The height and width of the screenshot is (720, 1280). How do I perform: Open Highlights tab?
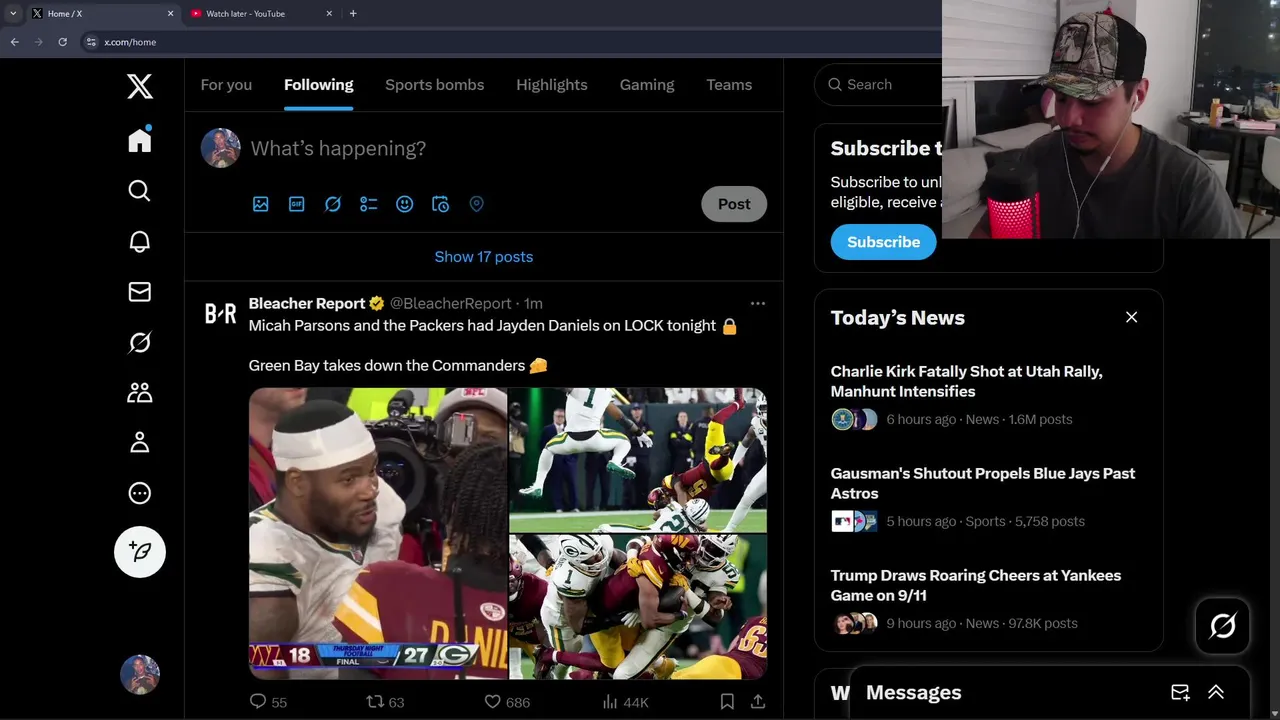552,85
